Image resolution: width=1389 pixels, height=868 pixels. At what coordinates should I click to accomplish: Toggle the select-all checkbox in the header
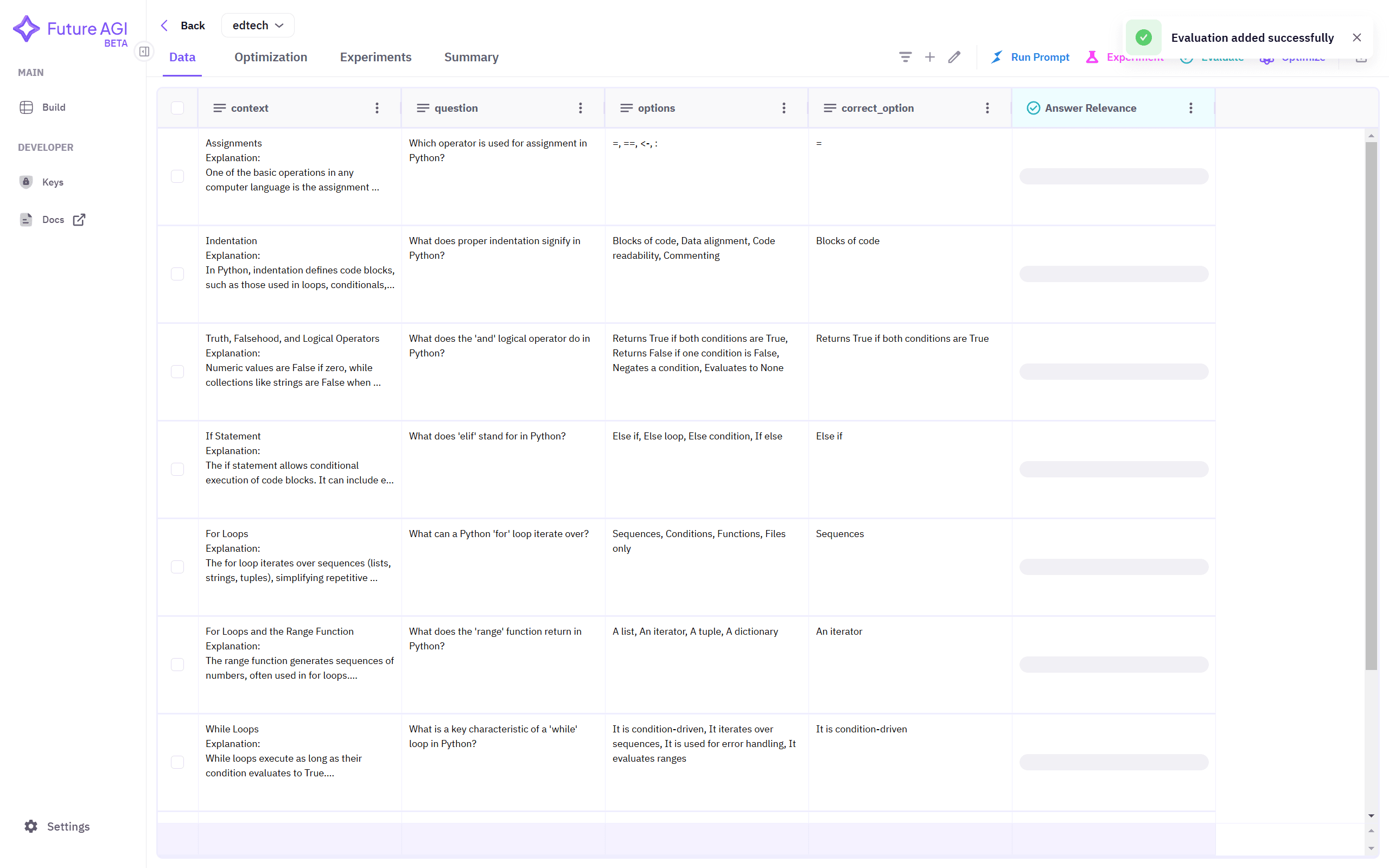[177, 108]
